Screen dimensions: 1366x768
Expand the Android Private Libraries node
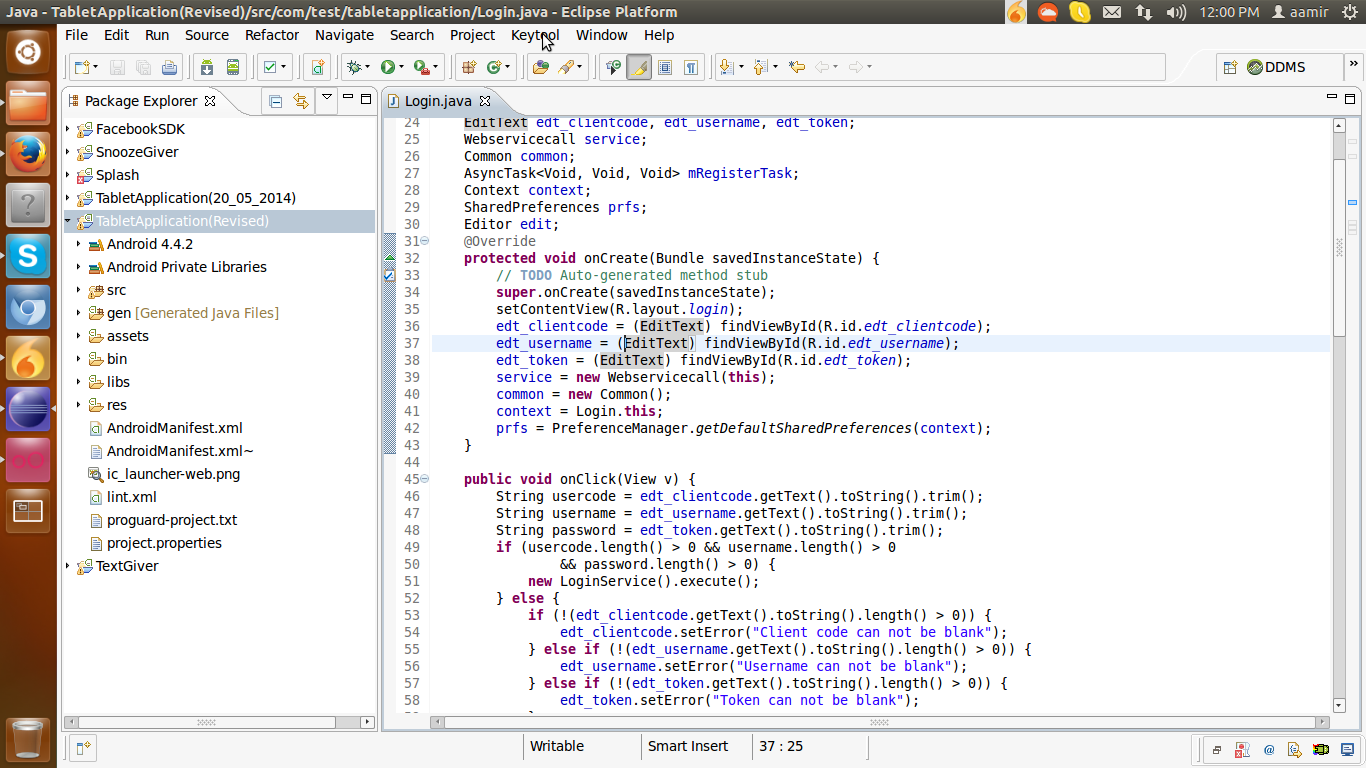point(79,267)
